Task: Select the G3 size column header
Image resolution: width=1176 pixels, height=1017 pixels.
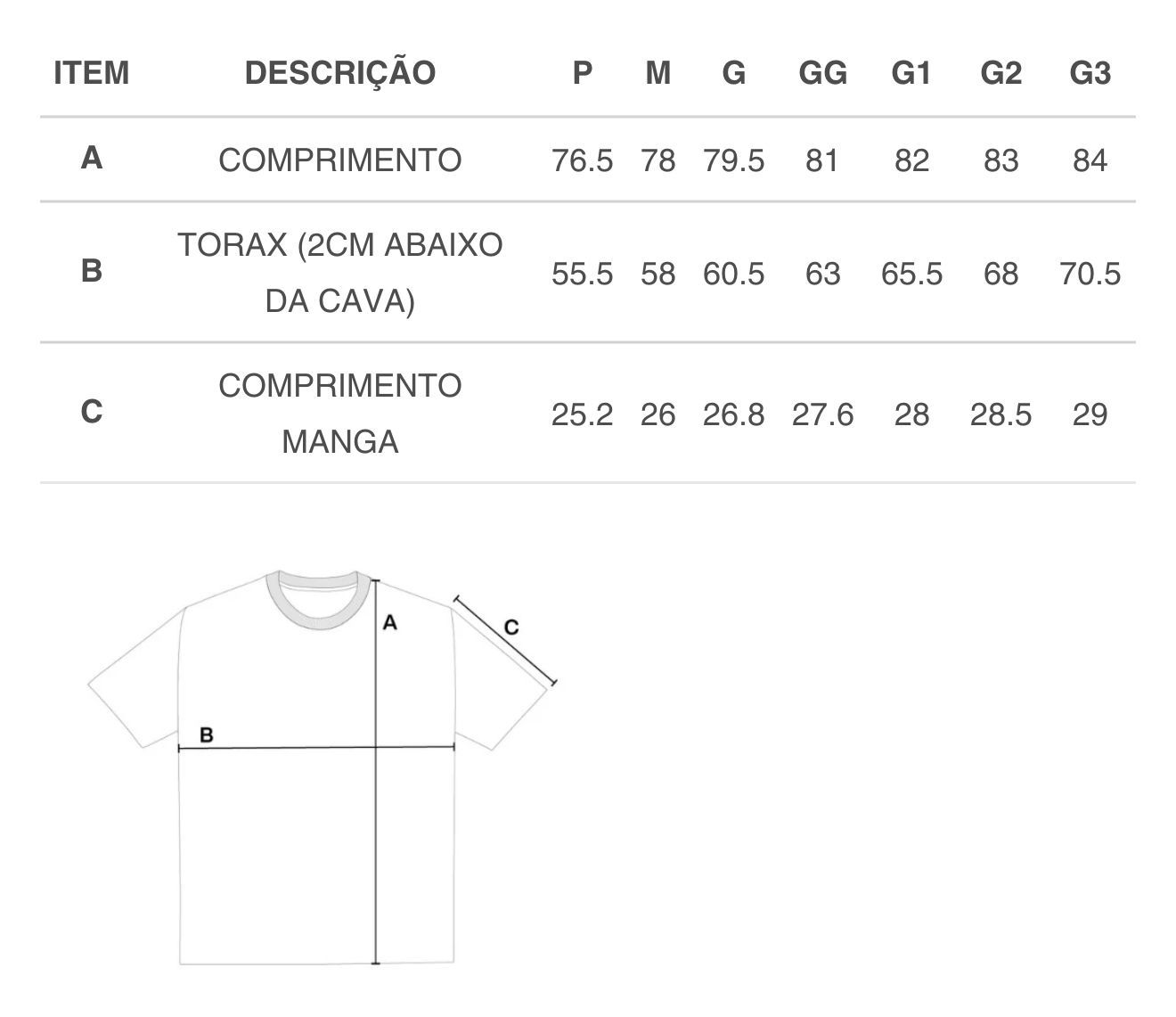Action: pos(1090,72)
